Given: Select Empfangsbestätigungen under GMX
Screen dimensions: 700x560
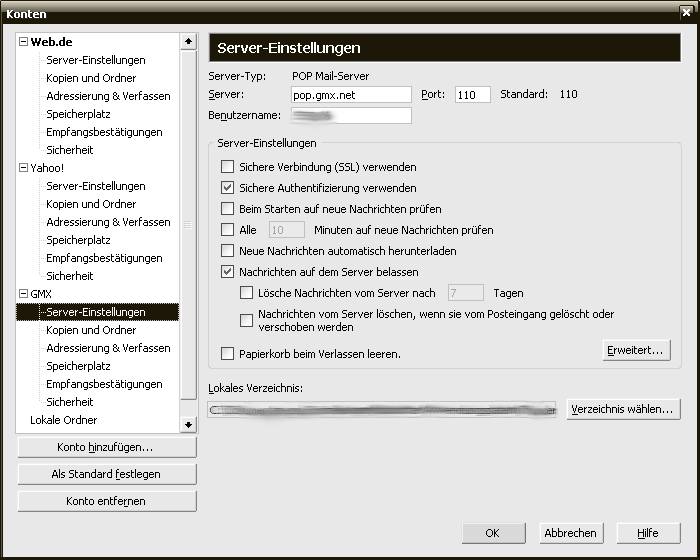Looking at the screenshot, I should coord(104,384).
